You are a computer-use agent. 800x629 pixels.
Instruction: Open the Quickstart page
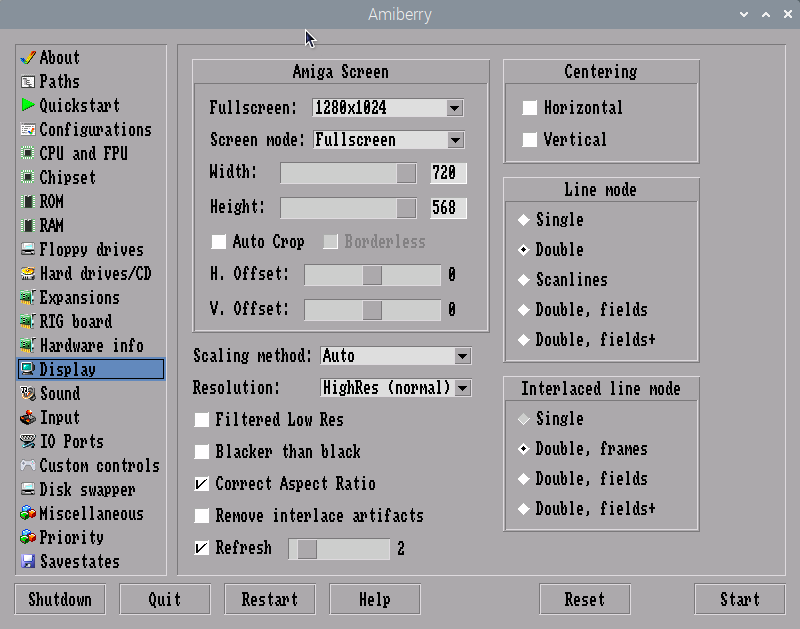click(x=91, y=105)
